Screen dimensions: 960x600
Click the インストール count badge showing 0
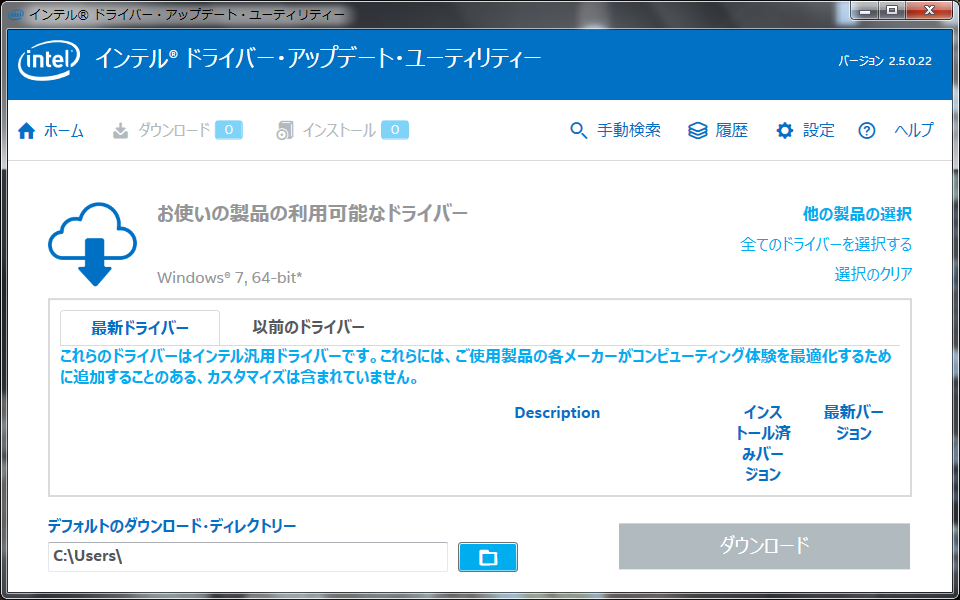pos(395,130)
